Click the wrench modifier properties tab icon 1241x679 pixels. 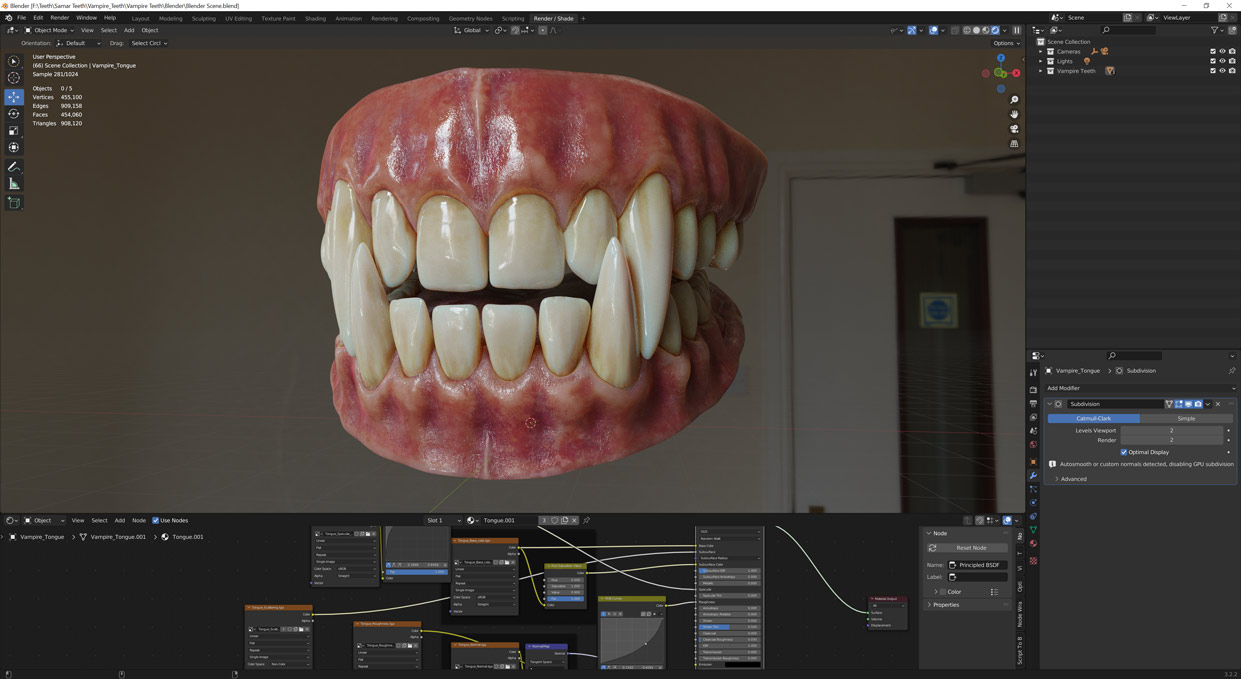coord(1034,476)
